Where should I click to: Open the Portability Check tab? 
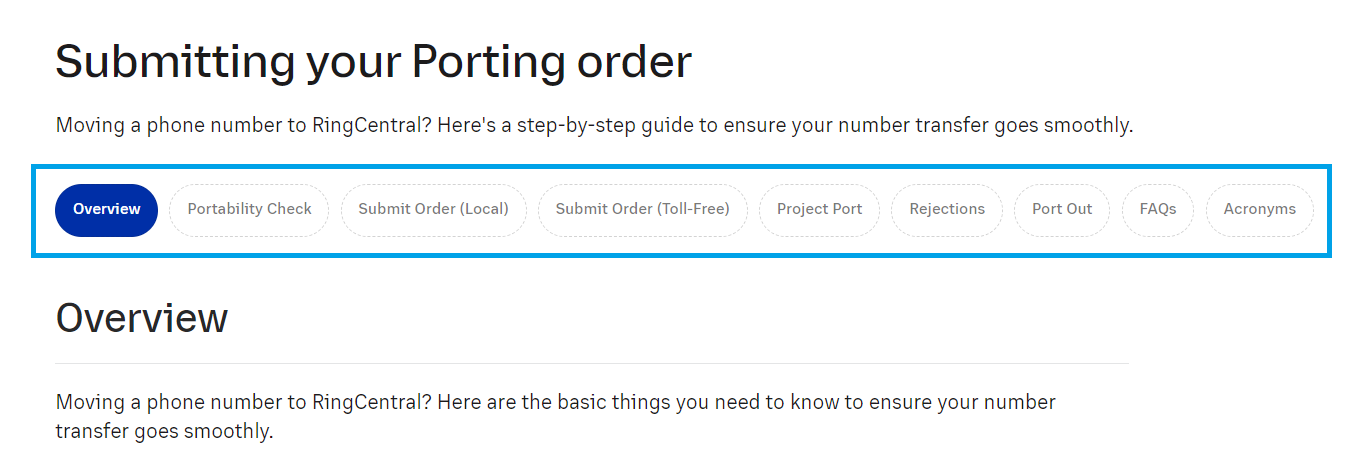249,210
